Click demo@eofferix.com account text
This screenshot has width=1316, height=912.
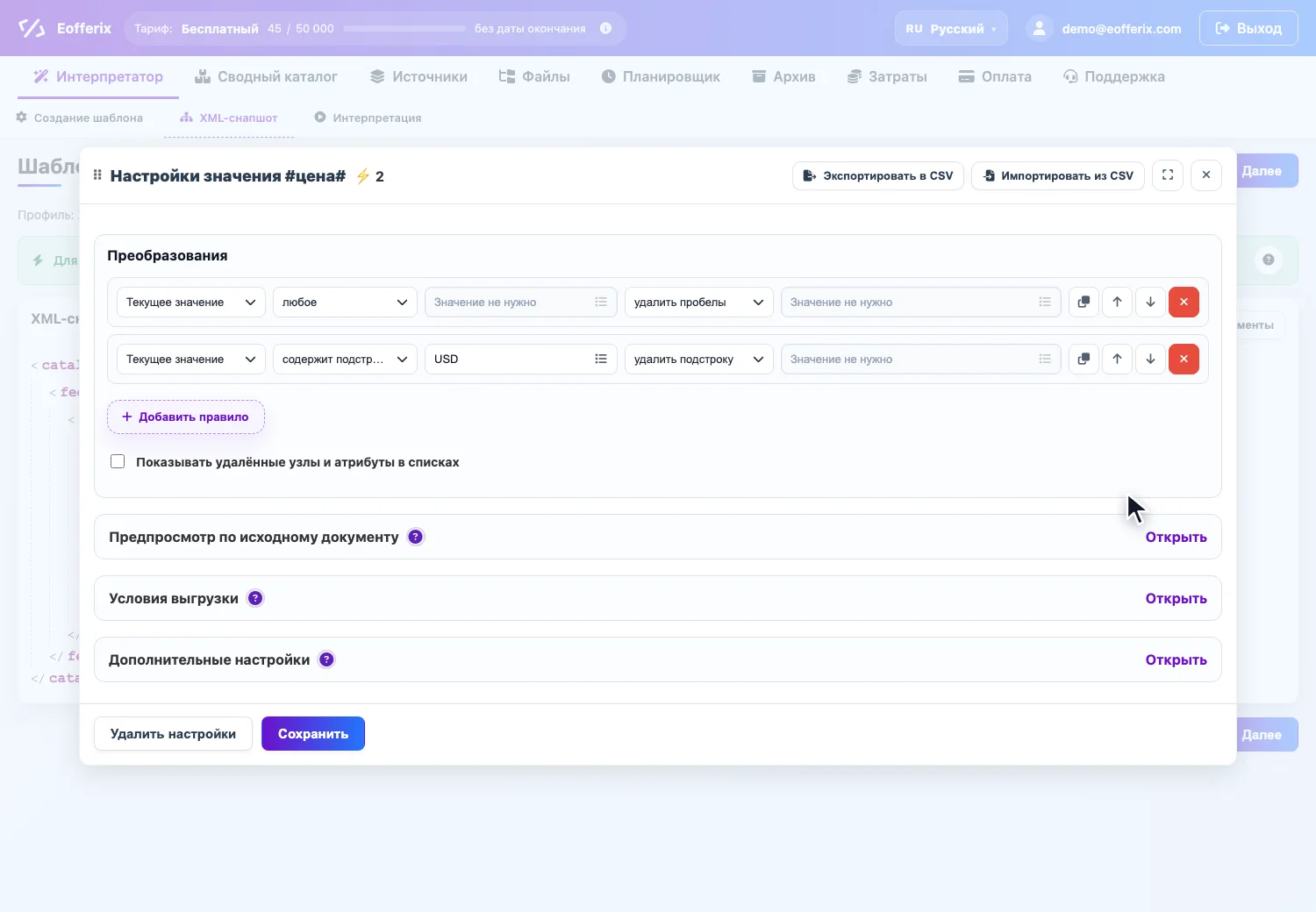[x=1121, y=28]
